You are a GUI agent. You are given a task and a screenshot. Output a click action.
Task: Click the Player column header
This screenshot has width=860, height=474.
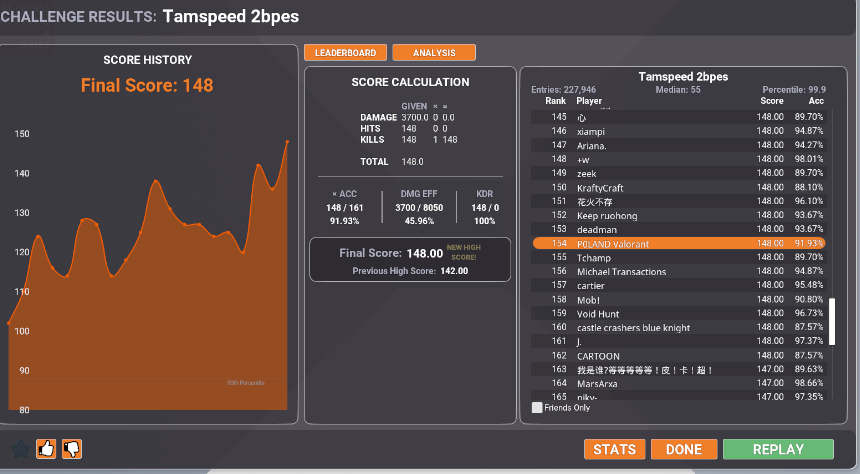click(589, 101)
